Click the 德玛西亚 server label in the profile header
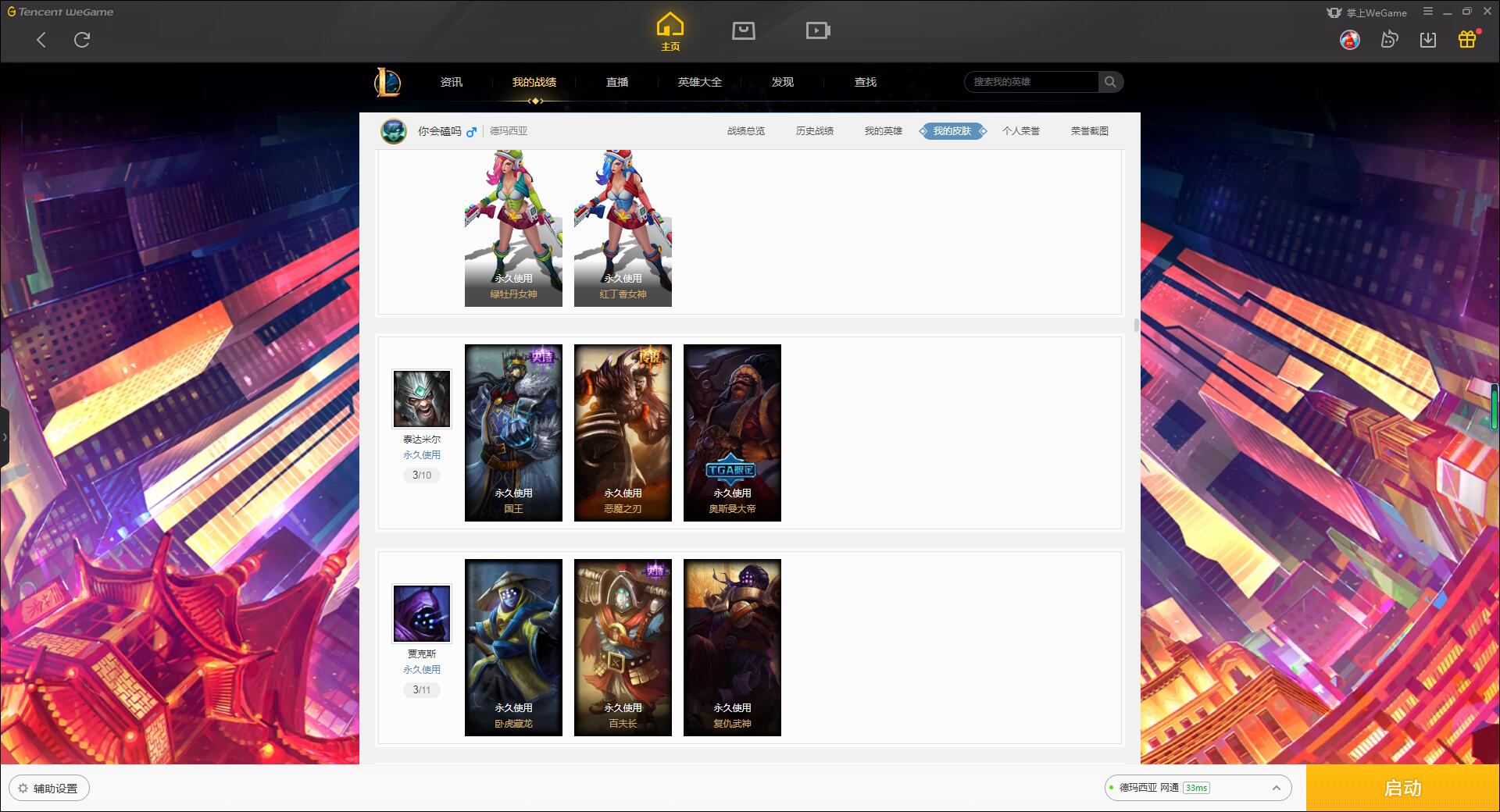Image resolution: width=1500 pixels, height=812 pixels. point(509,131)
